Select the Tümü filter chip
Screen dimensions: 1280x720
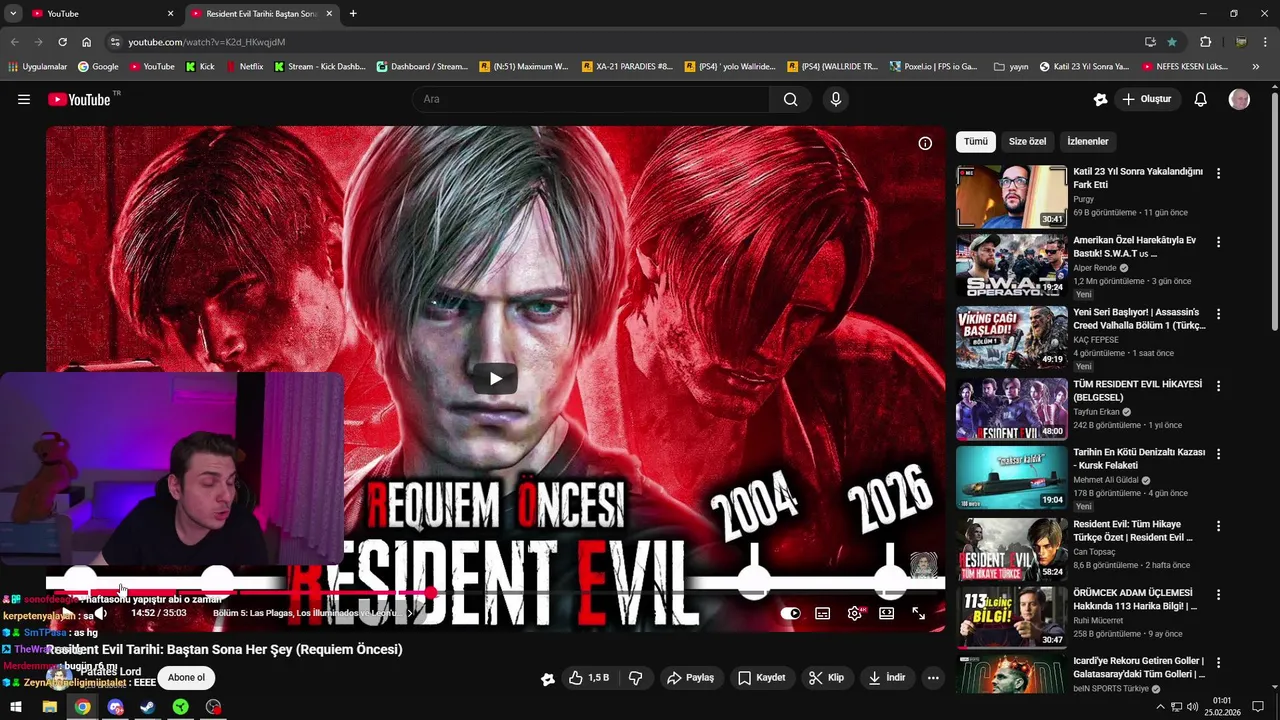click(975, 142)
